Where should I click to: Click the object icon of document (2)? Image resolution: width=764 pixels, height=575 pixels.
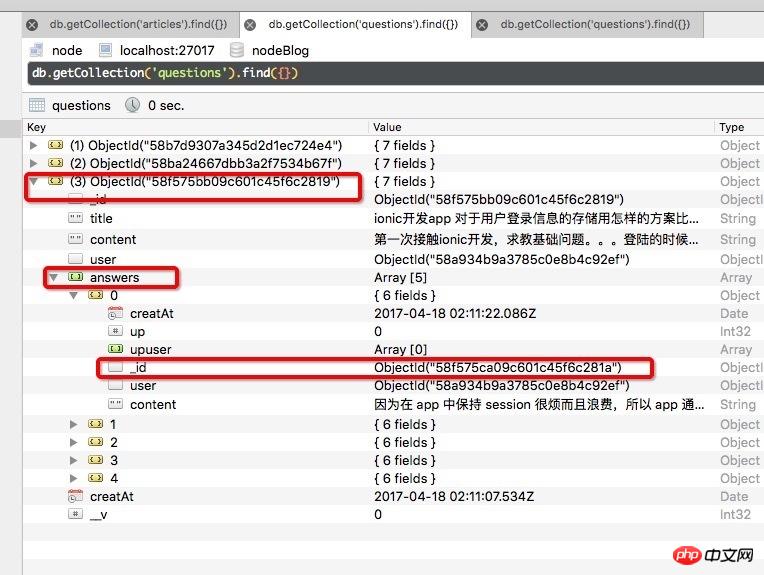click(x=56, y=163)
